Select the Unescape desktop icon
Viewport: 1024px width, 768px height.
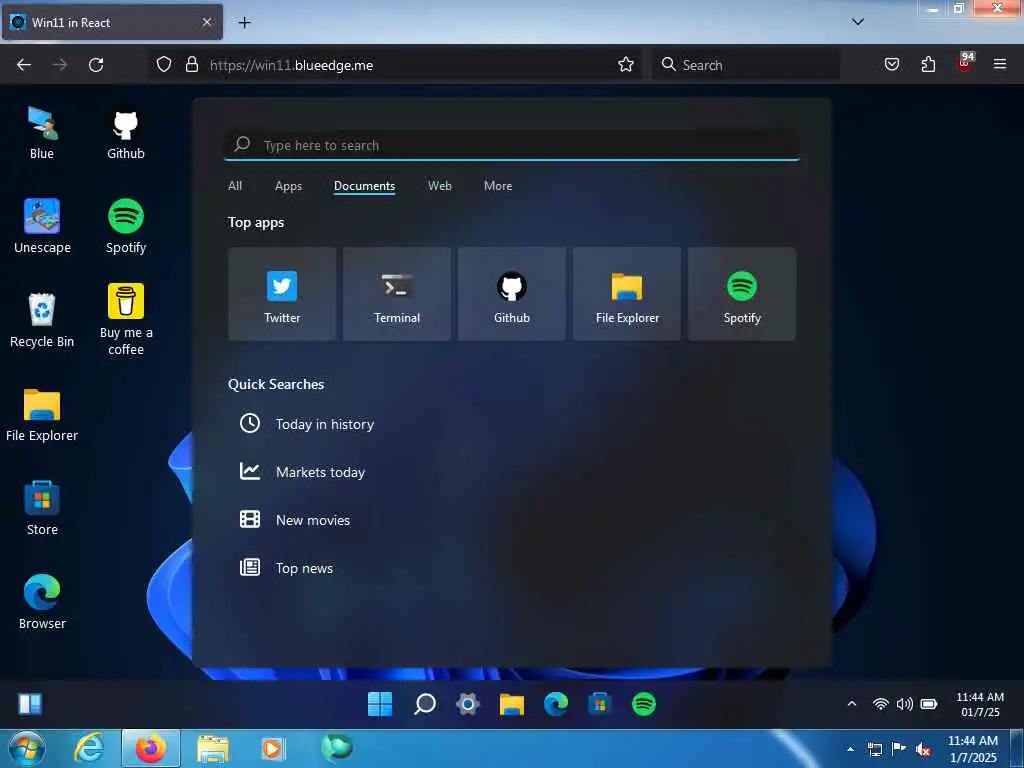click(42, 227)
